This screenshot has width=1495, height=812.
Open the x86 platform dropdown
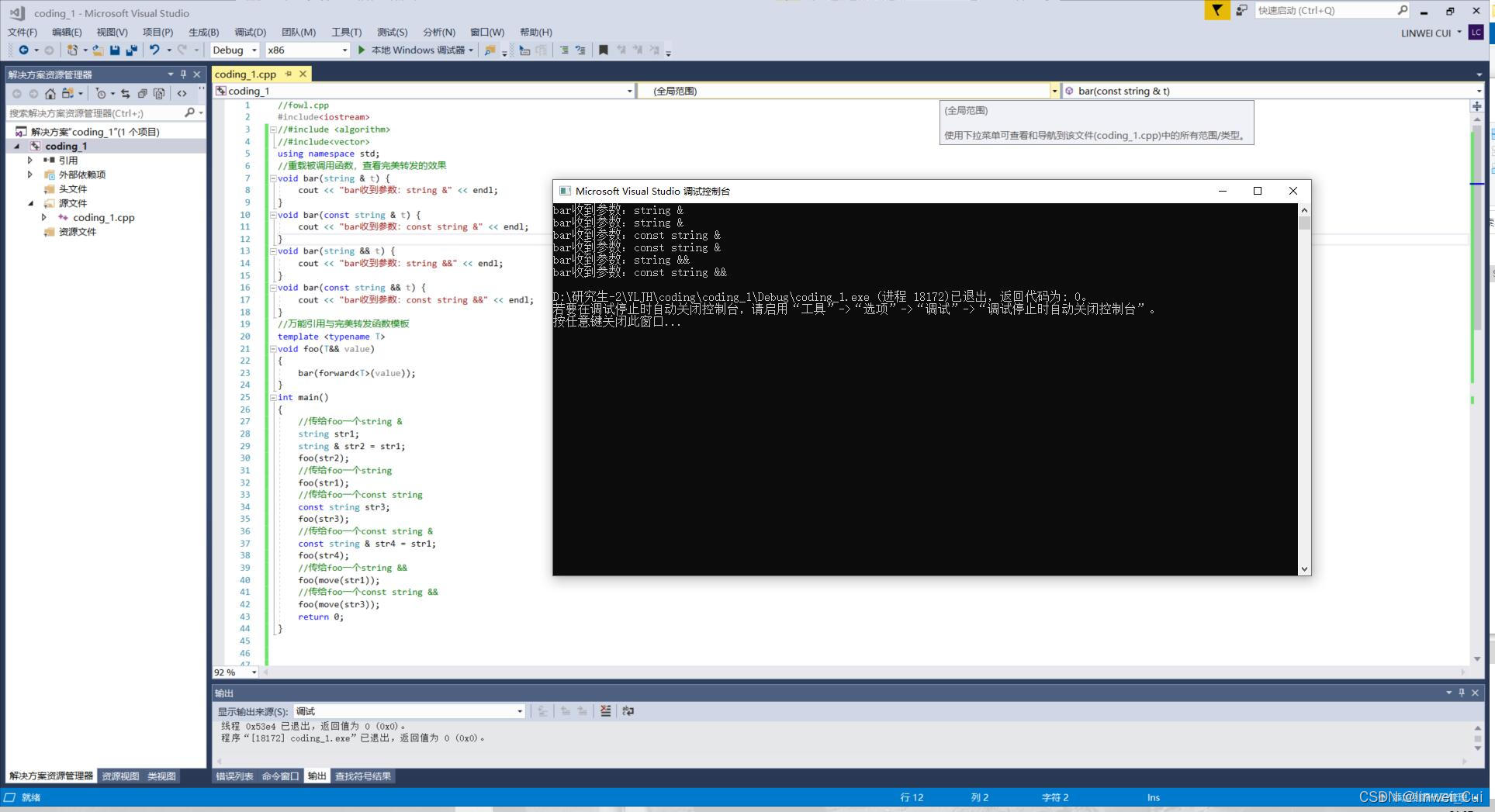307,50
